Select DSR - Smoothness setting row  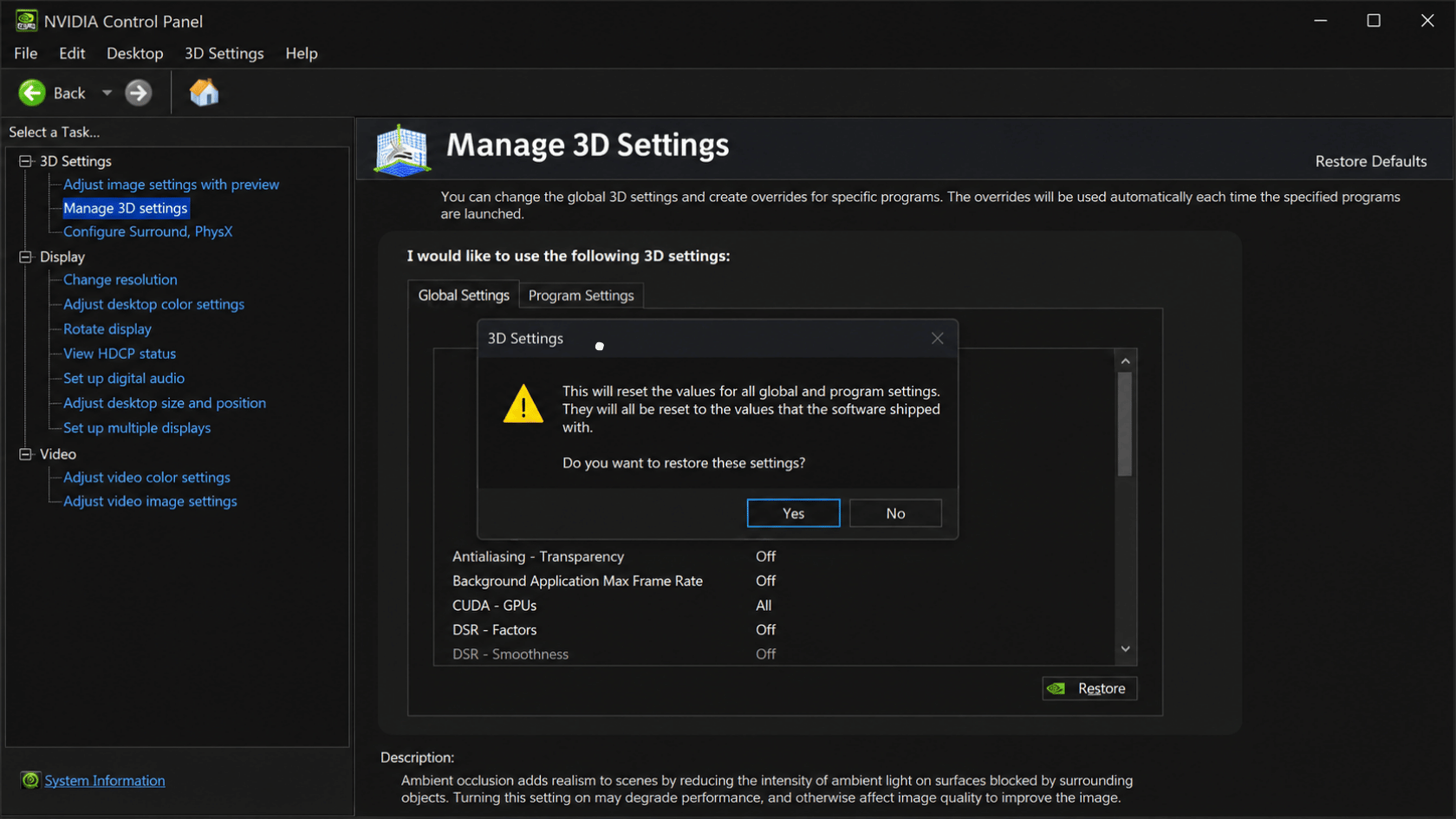coord(774,654)
